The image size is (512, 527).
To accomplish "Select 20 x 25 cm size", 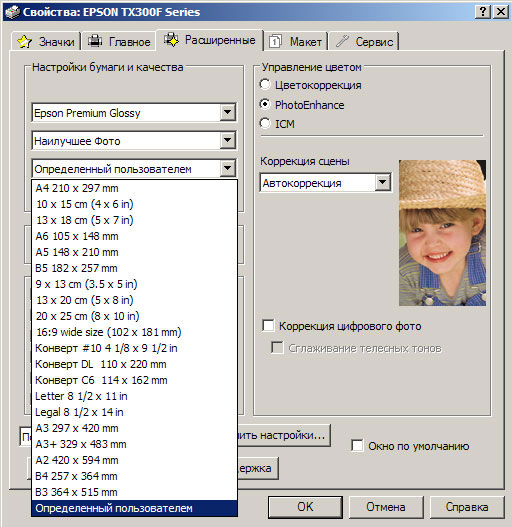I will click(x=134, y=316).
